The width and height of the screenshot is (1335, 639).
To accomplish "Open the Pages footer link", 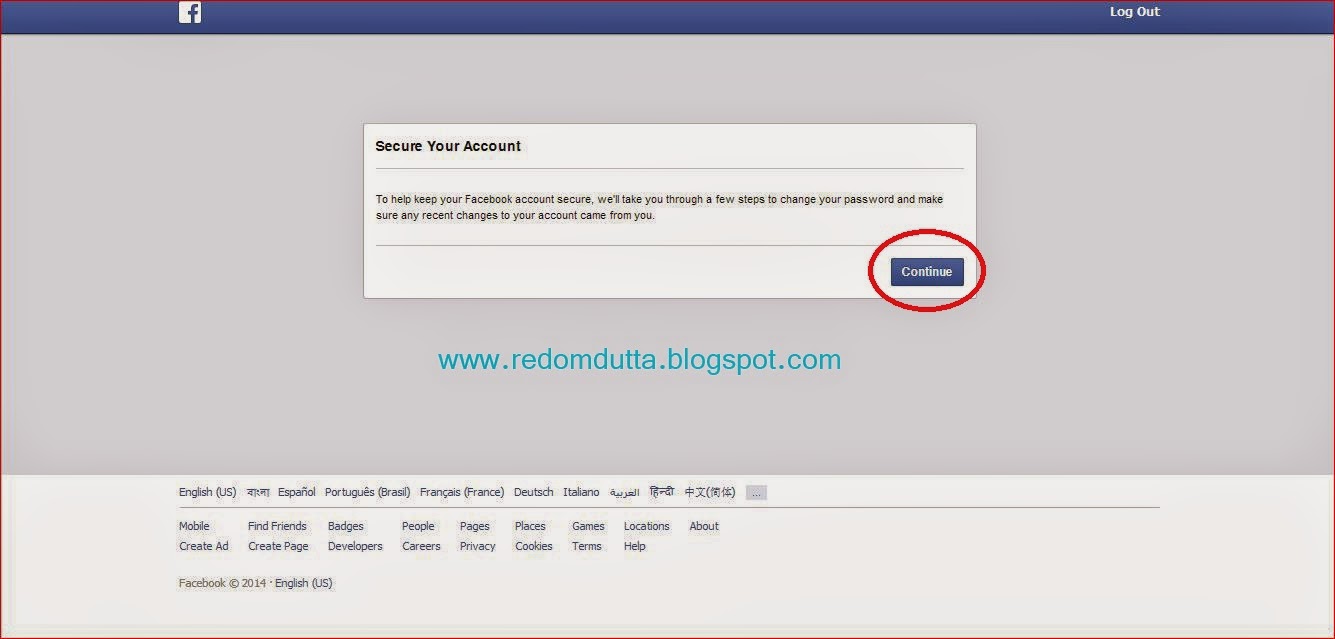I will (x=475, y=526).
